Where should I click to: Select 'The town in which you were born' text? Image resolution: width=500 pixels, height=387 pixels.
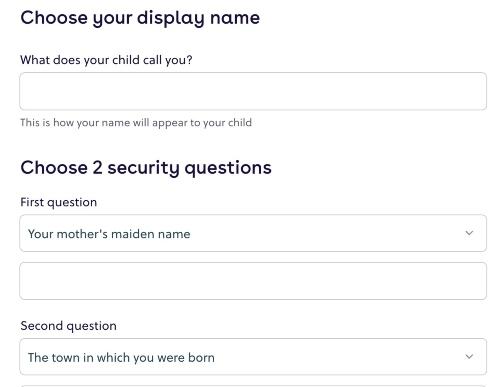point(121,358)
